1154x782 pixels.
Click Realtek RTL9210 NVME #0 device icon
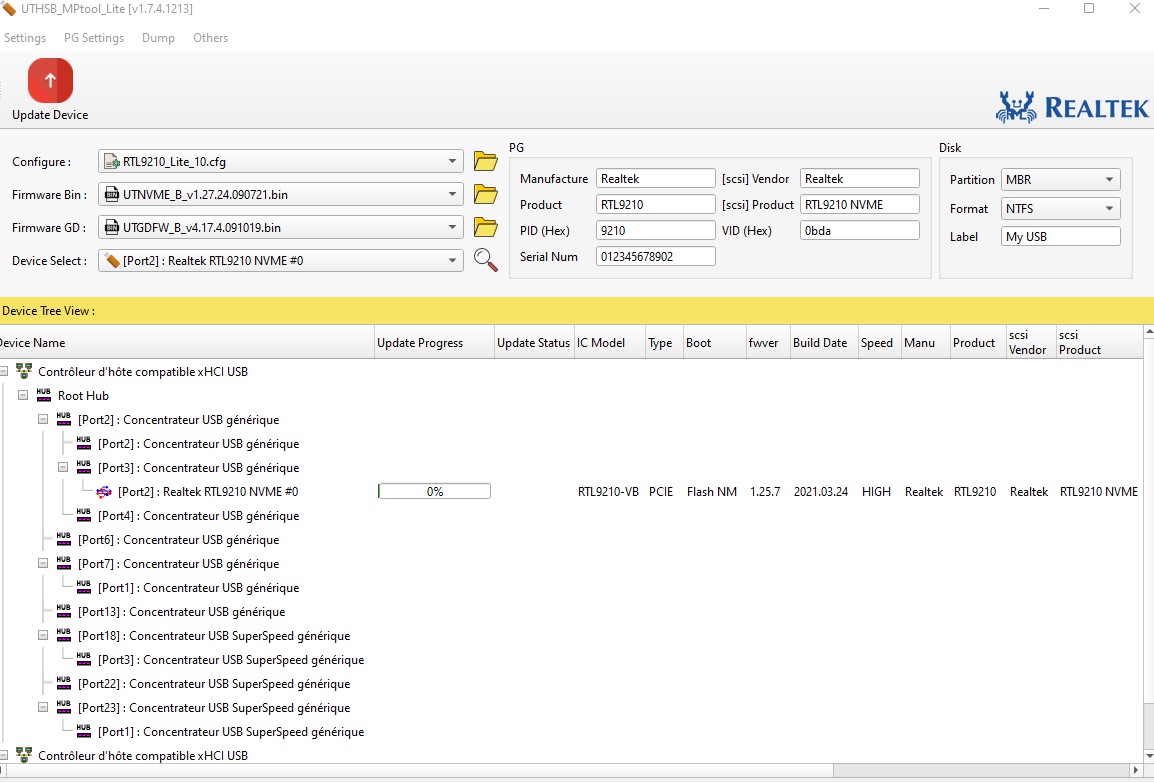click(x=104, y=491)
